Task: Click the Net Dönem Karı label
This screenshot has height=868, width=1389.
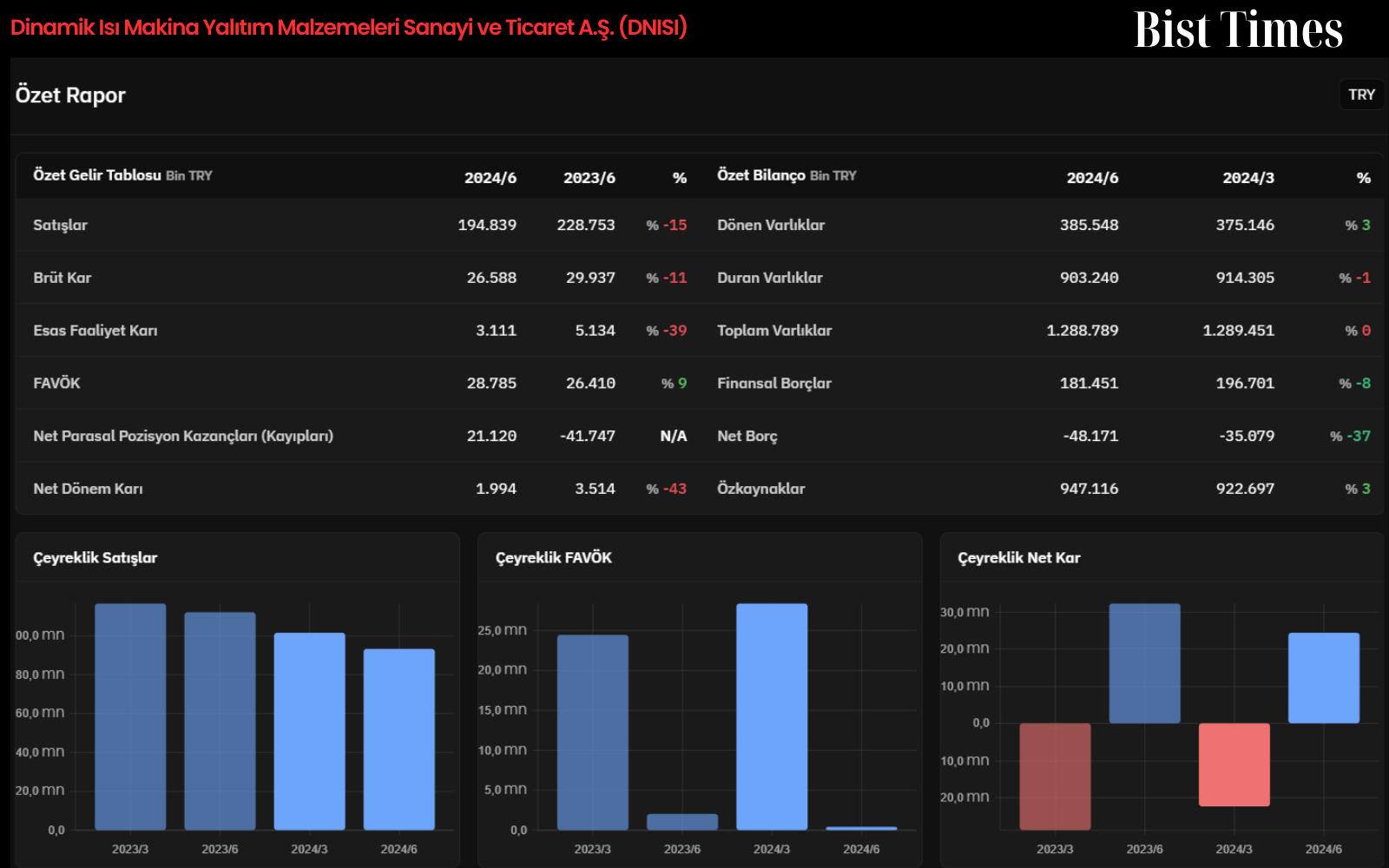Action: pyautogui.click(x=89, y=489)
